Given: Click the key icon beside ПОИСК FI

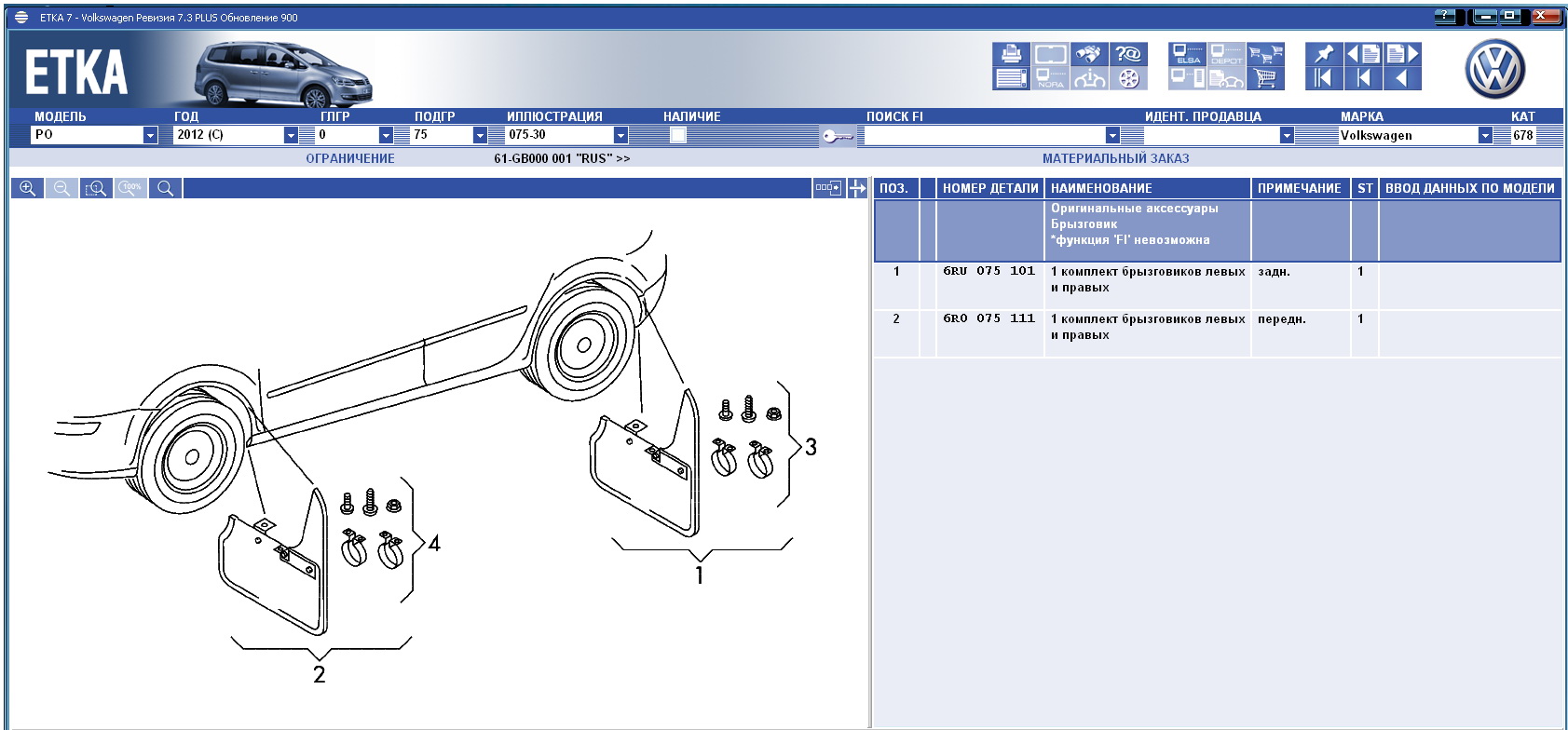Looking at the screenshot, I should coord(837,136).
